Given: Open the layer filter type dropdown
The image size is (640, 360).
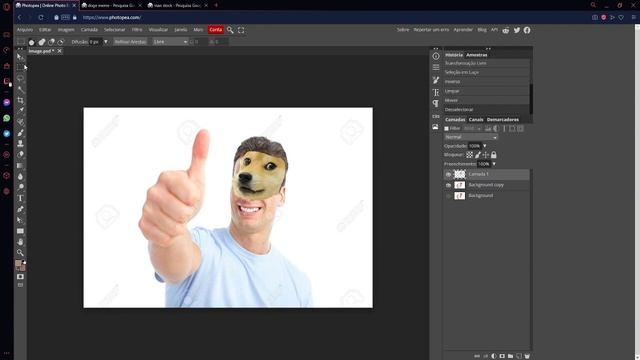Looking at the screenshot, I should coord(472,129).
